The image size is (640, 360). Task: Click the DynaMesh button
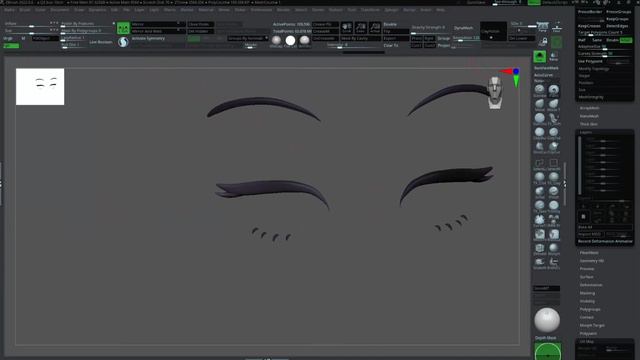464,28
